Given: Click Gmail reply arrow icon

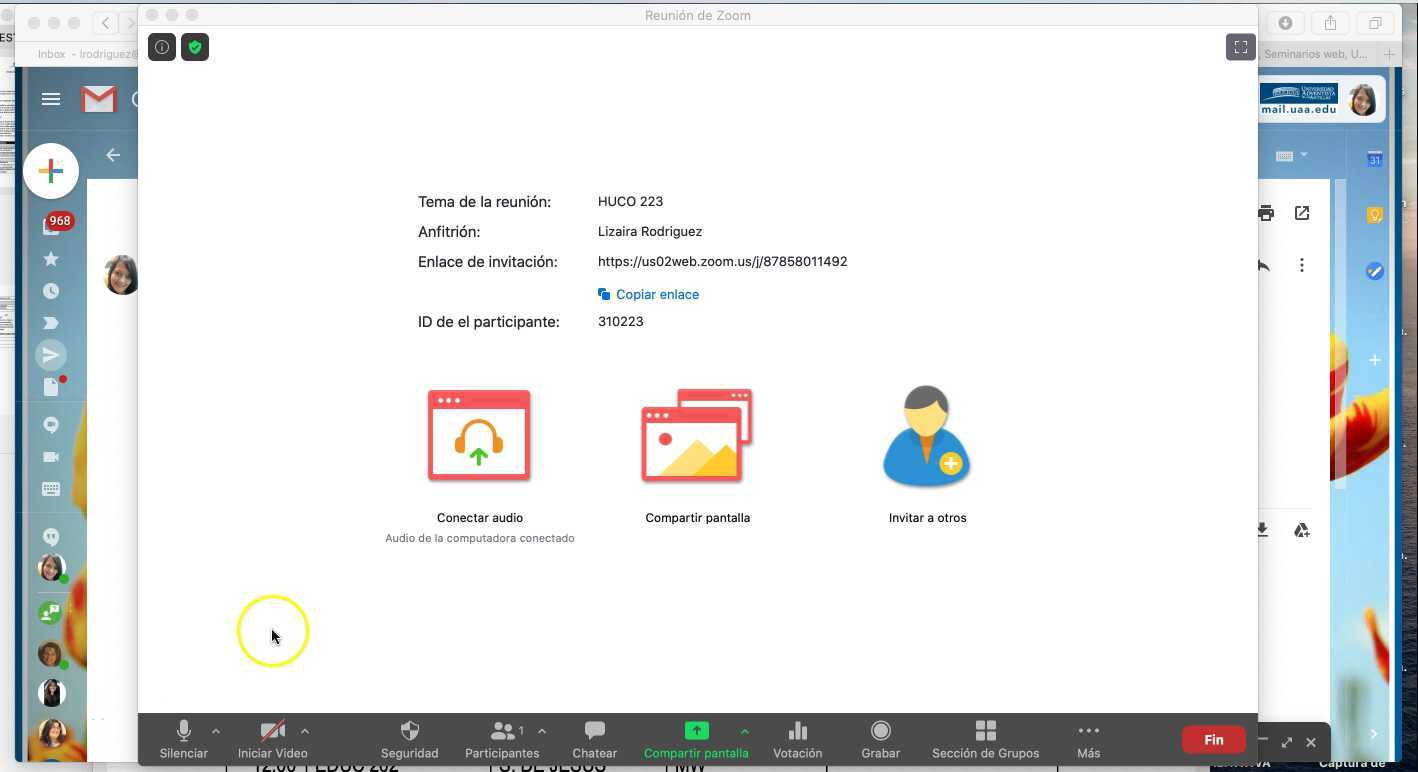Looking at the screenshot, I should click(x=1264, y=265).
